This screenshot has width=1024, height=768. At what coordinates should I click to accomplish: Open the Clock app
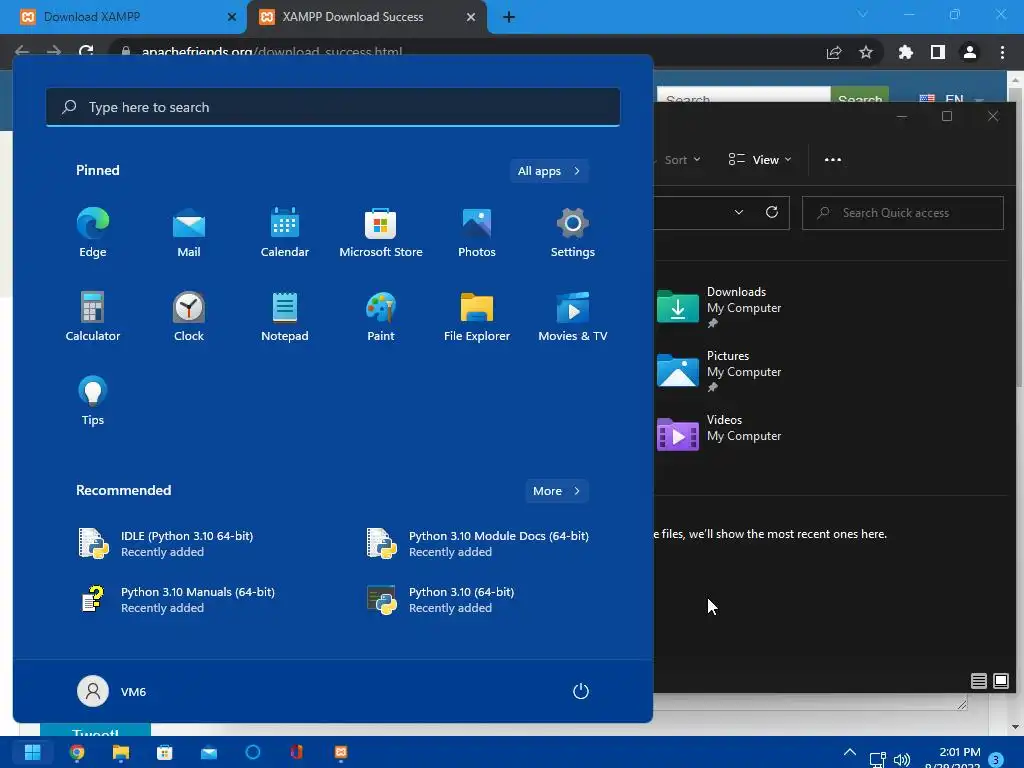point(189,317)
